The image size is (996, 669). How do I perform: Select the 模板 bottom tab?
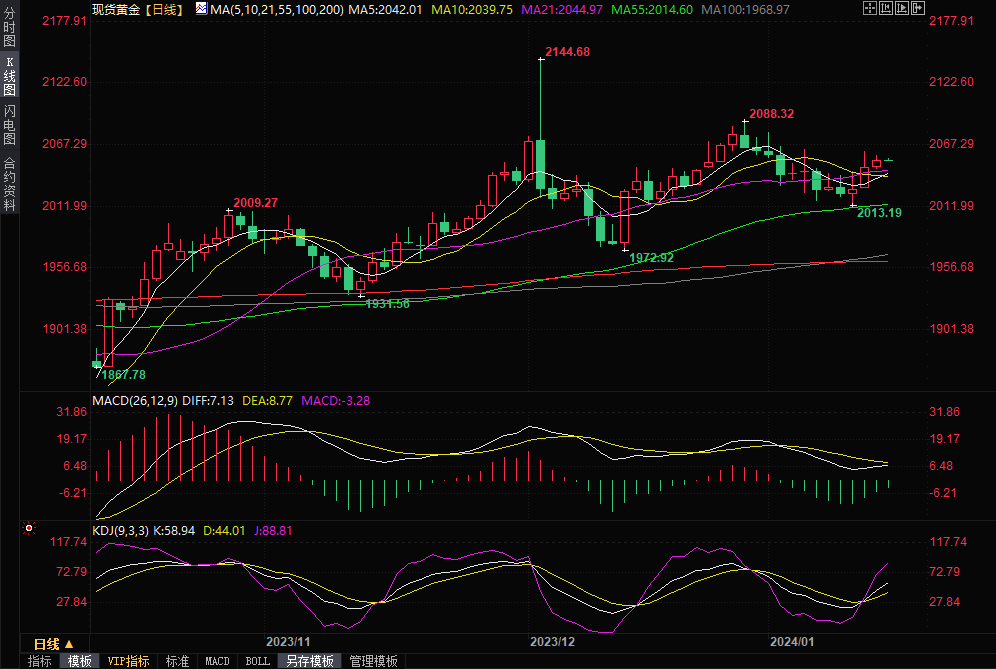pyautogui.click(x=80, y=661)
